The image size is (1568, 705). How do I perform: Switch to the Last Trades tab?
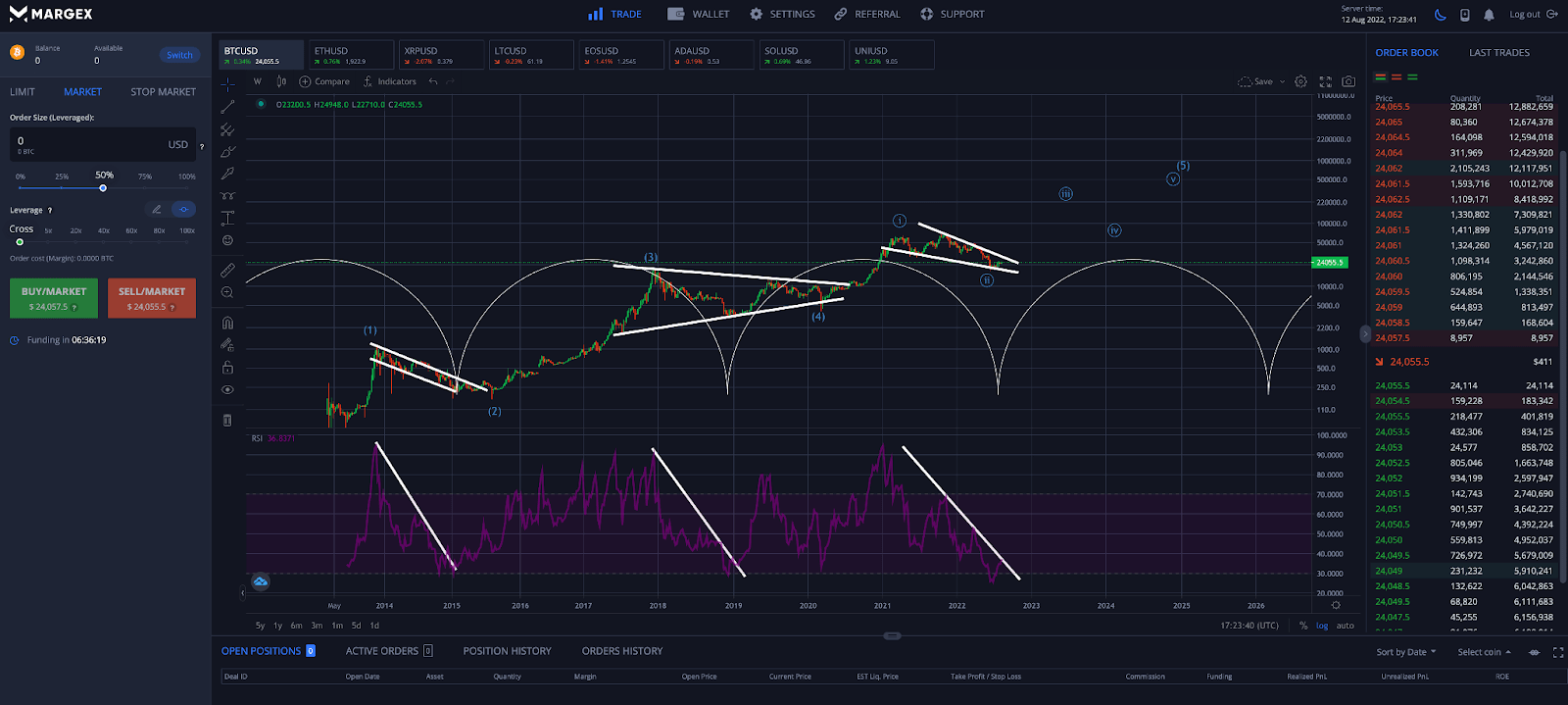[x=1498, y=53]
